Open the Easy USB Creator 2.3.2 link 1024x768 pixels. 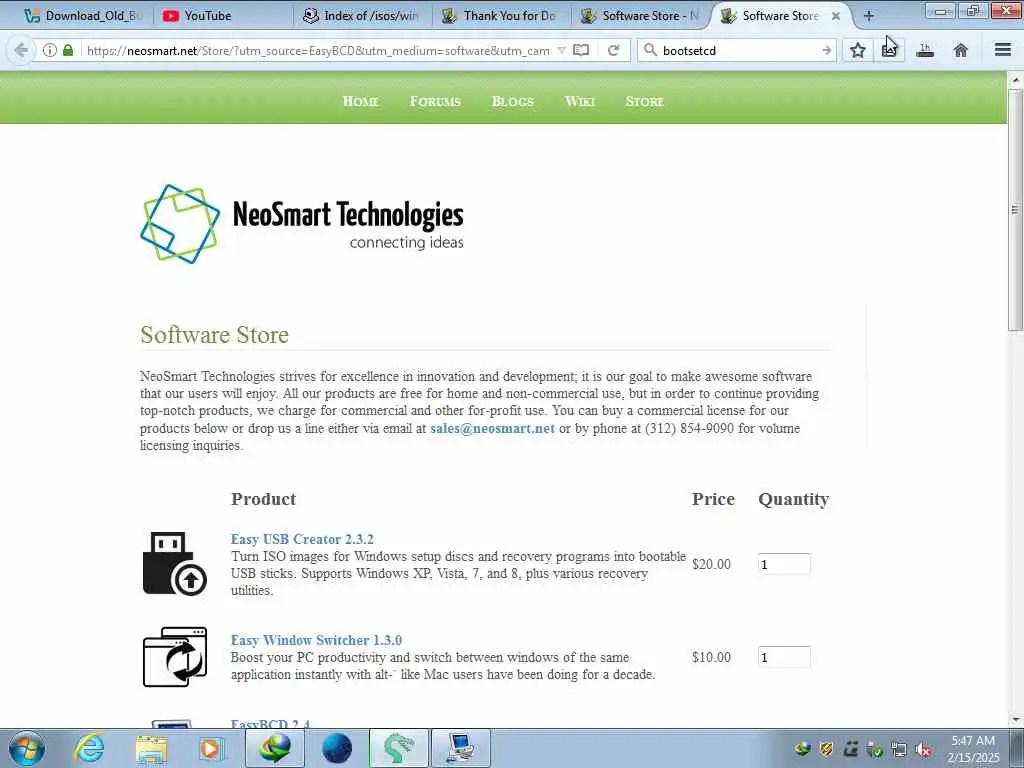point(302,539)
